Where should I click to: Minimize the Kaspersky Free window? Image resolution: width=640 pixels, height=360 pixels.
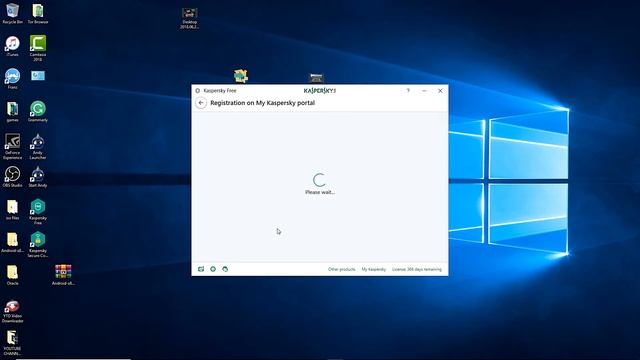[424, 91]
